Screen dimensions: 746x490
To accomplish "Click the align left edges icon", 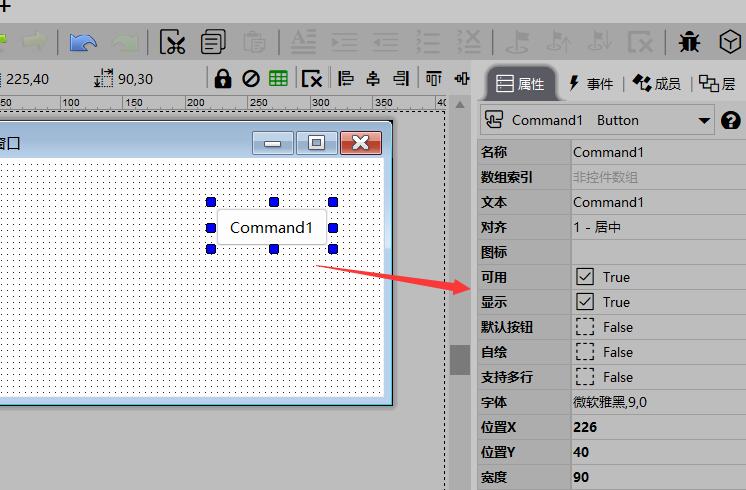I will pos(346,78).
